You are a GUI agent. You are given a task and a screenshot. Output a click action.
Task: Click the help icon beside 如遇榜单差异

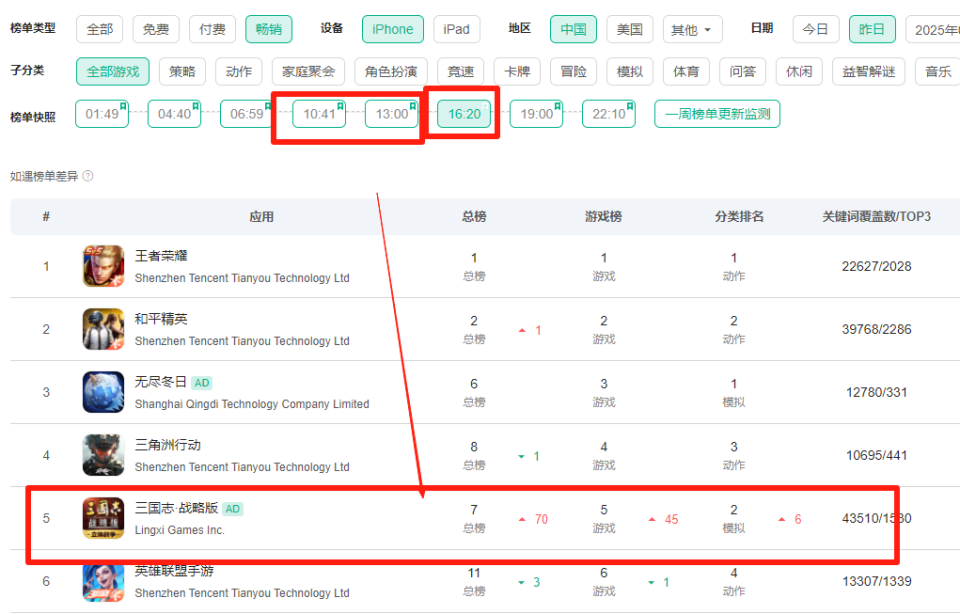click(88, 176)
